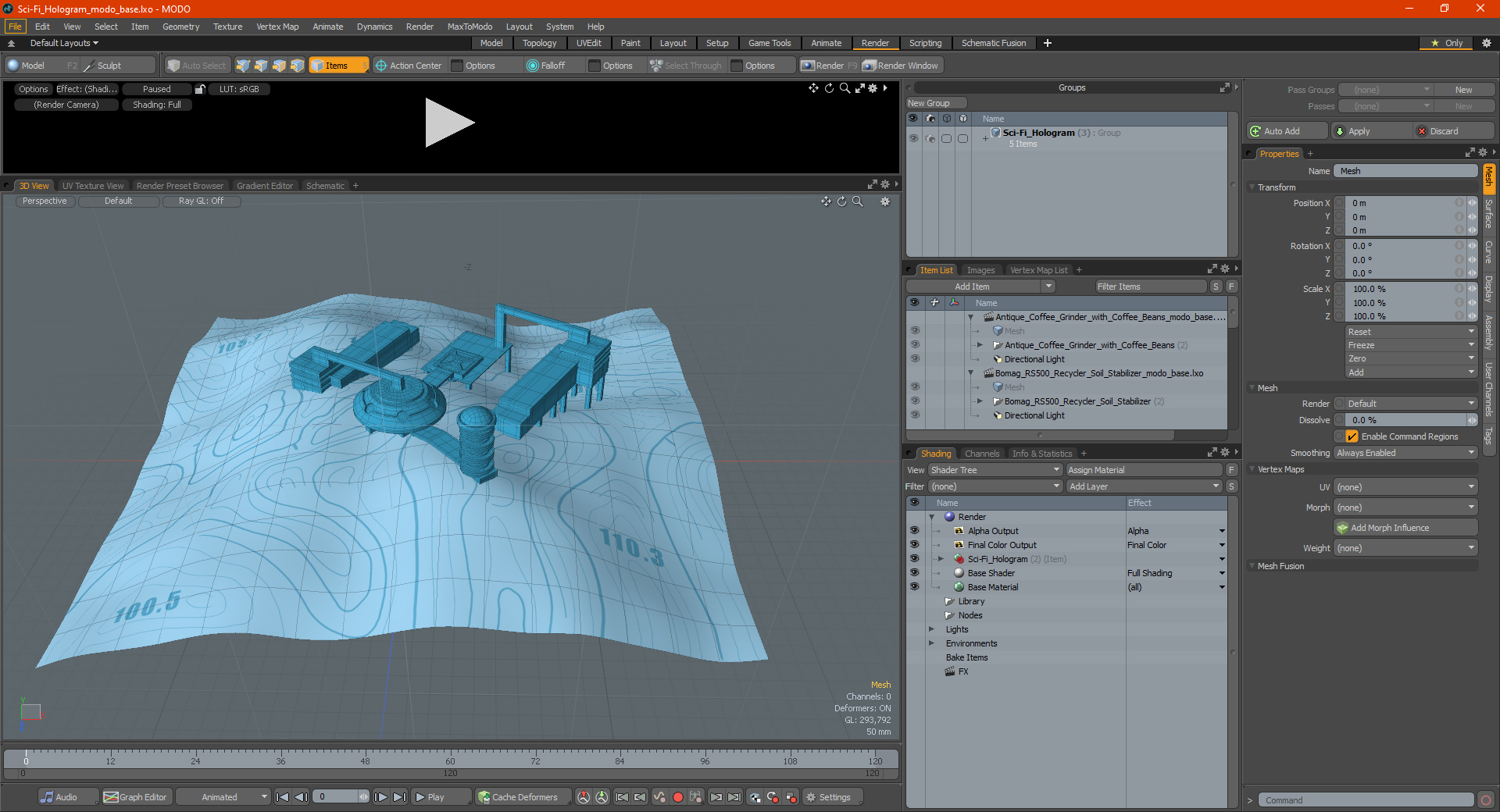Expand the Environments entry in Shader Tree

(931, 643)
